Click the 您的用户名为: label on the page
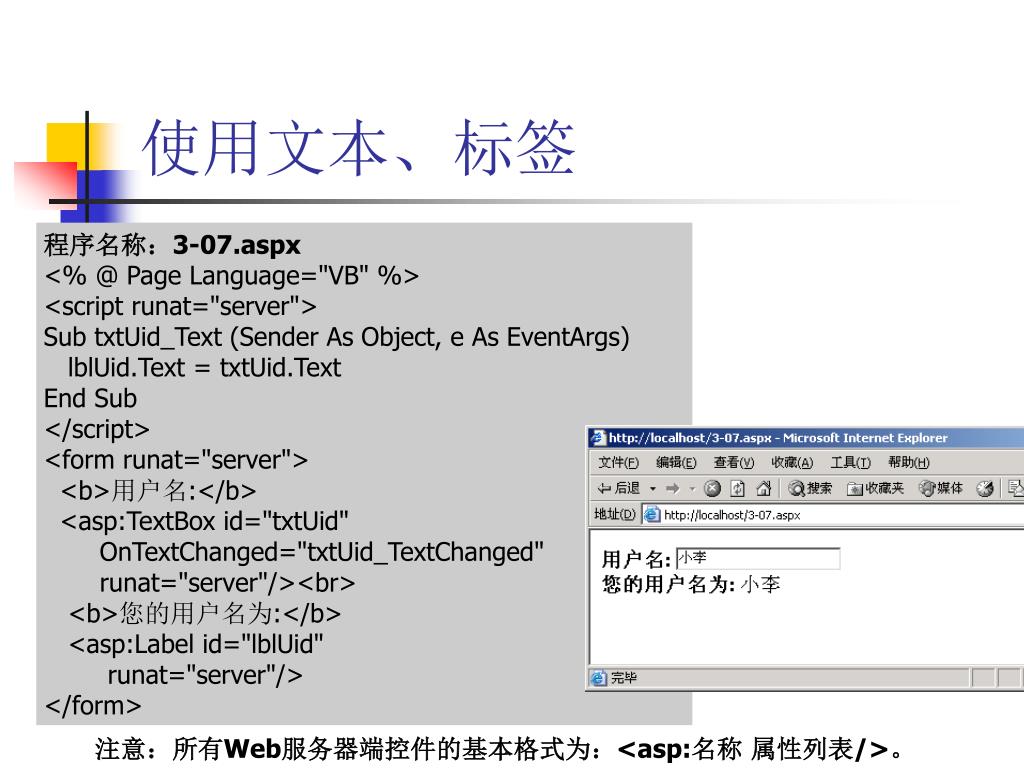Screen dimensions: 1024x768 click(668, 584)
